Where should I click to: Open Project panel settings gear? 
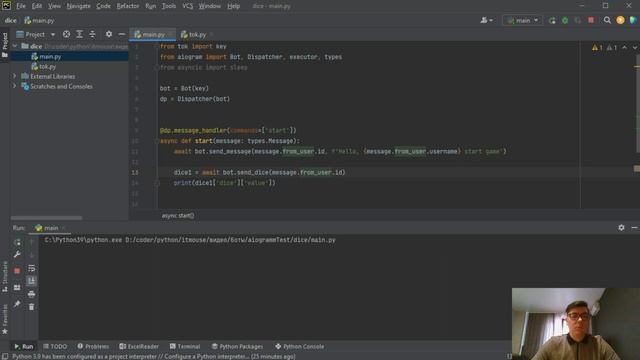point(109,34)
